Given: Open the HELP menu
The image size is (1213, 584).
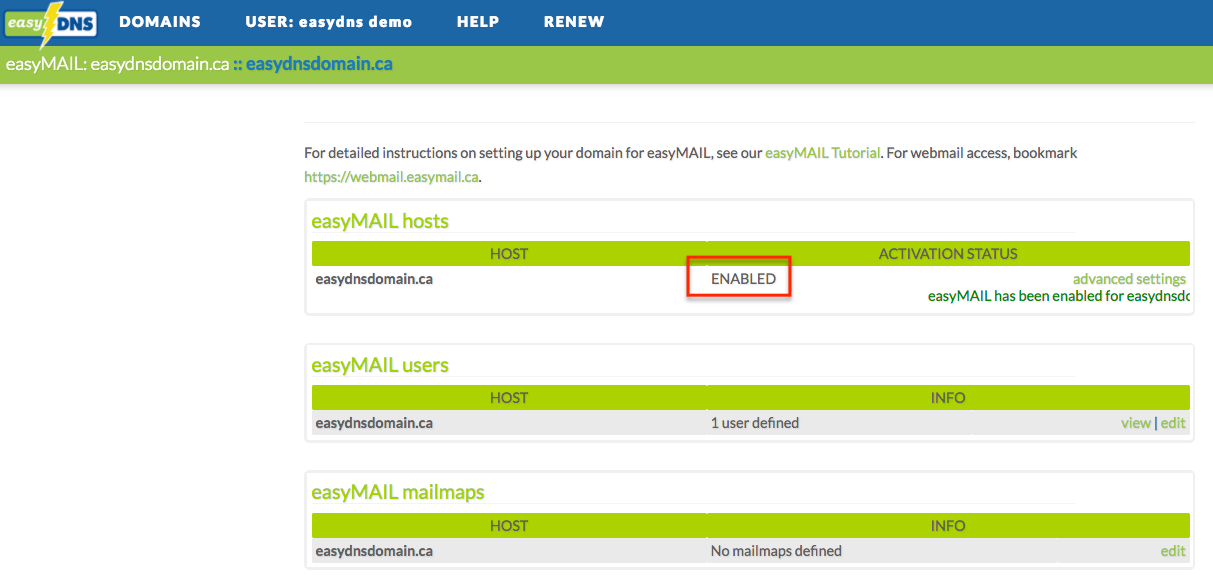Looking at the screenshot, I should 478,22.
